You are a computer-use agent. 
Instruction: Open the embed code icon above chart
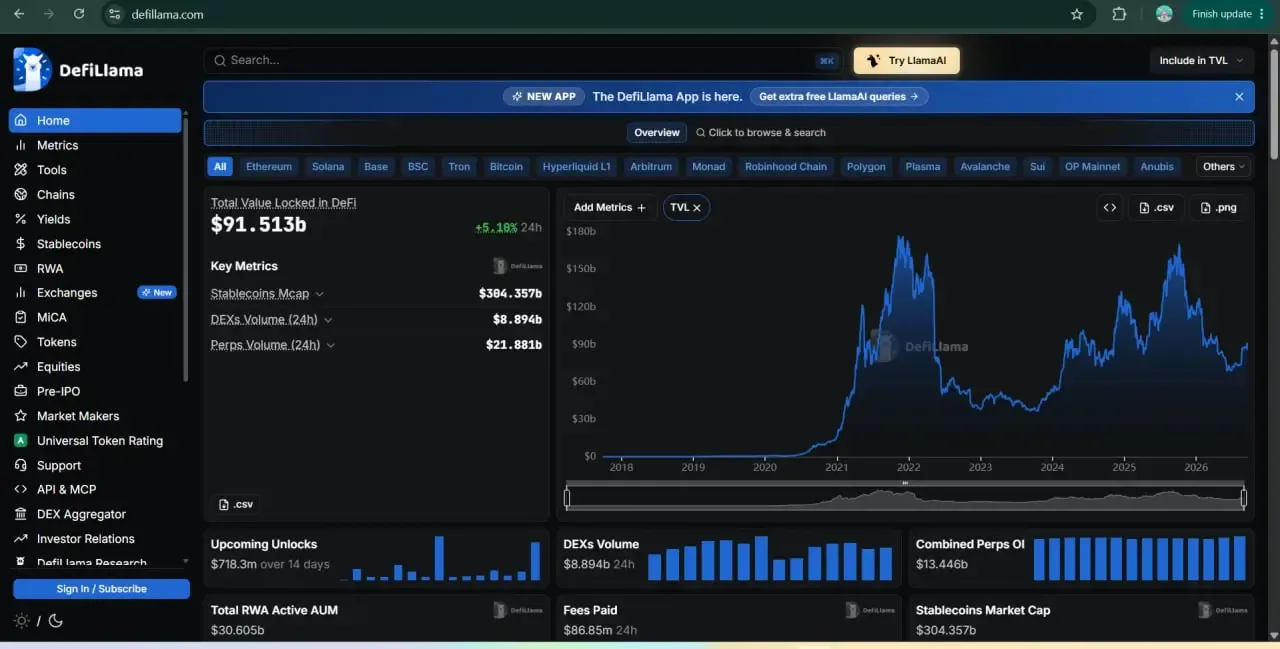(x=1110, y=208)
